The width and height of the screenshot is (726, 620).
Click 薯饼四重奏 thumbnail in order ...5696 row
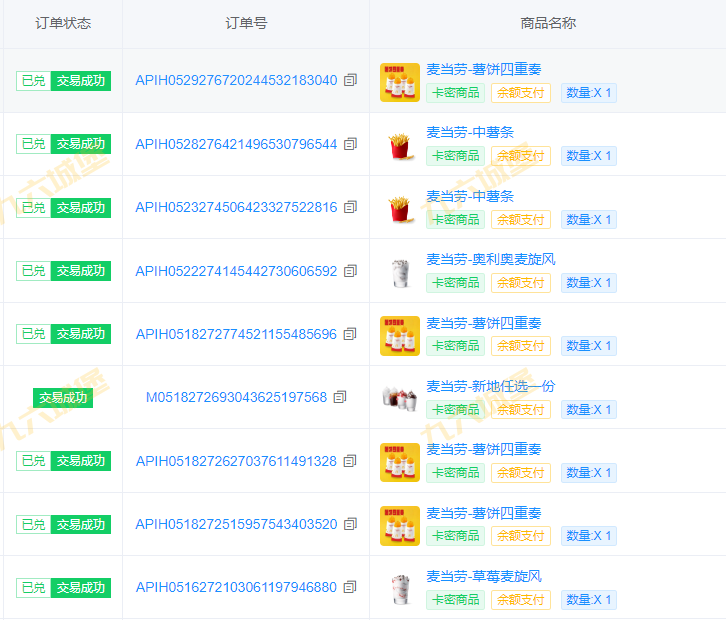[x=400, y=336]
